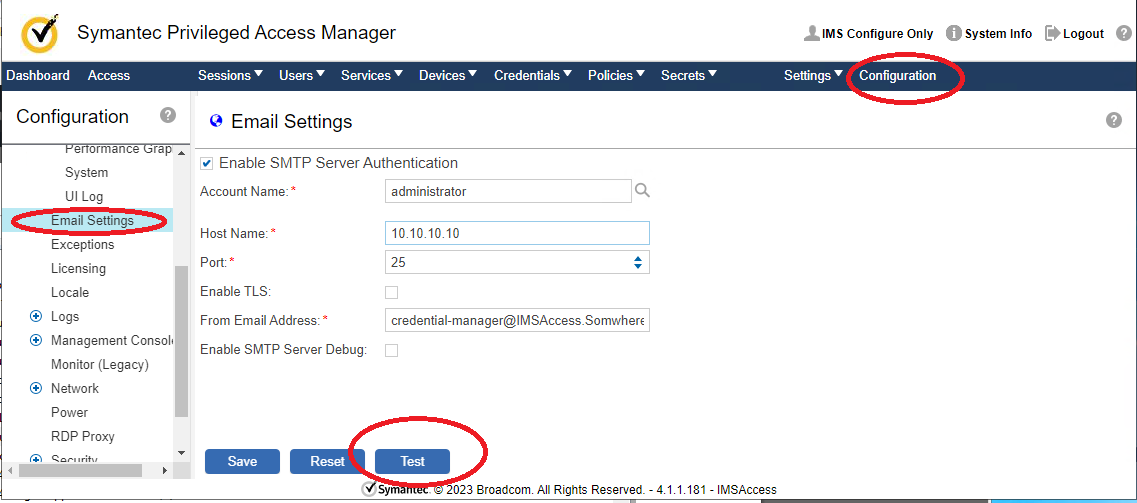Open Monitor (Legacy) in the sidebar
1137x503 pixels.
point(99,364)
